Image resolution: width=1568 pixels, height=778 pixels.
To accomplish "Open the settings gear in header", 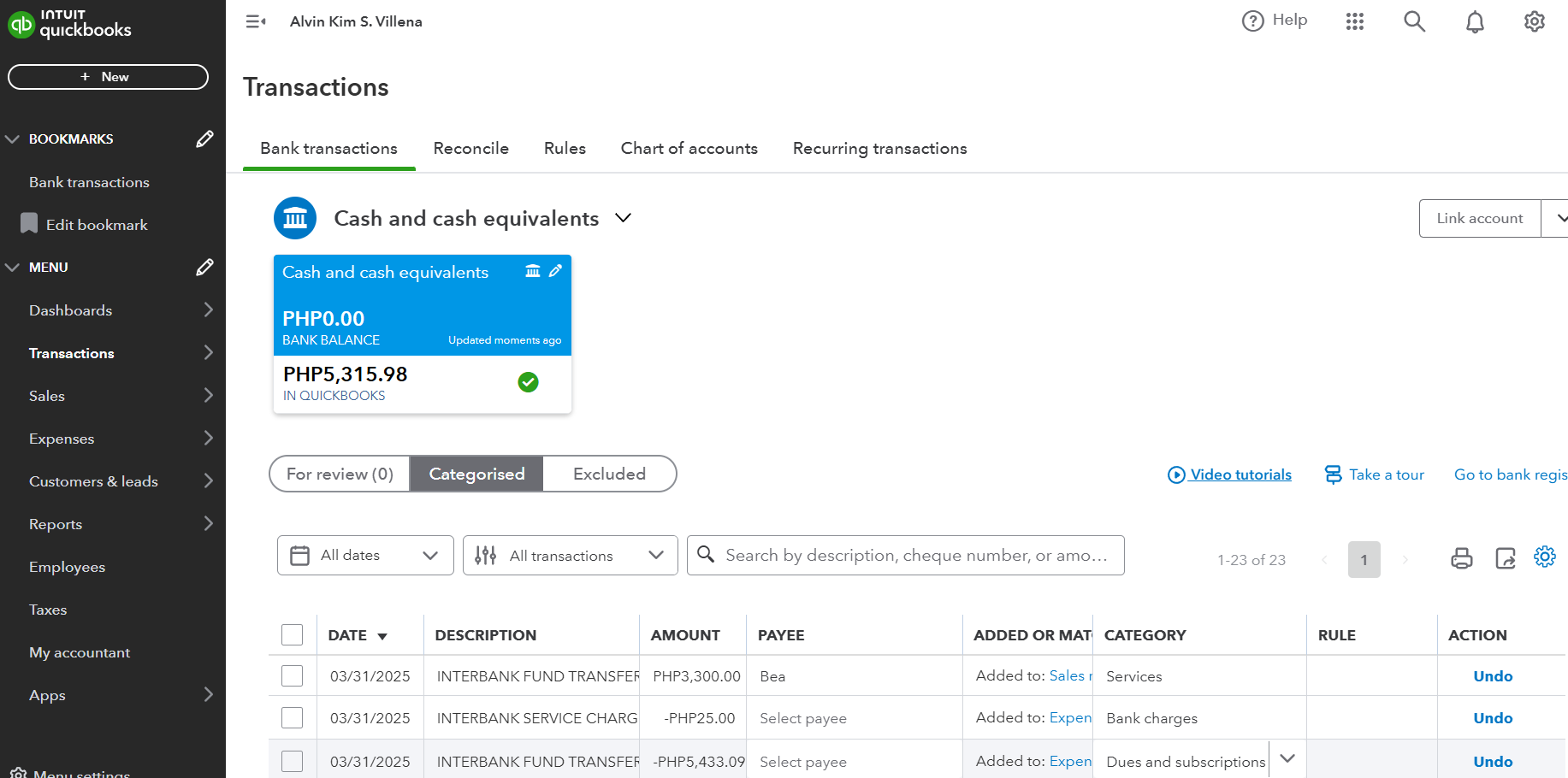I will [x=1535, y=21].
